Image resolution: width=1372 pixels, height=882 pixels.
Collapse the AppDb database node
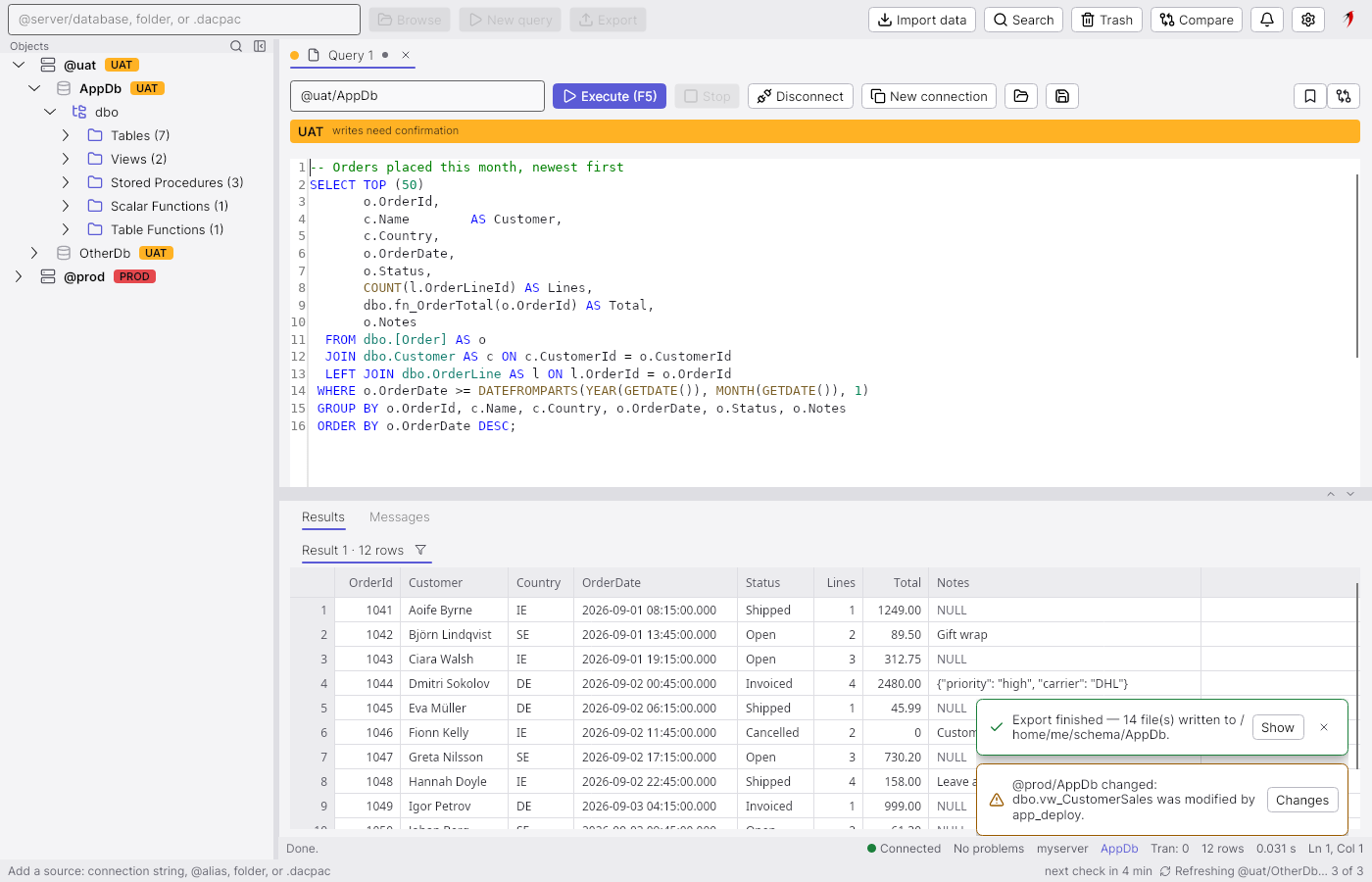pyautogui.click(x=34, y=88)
